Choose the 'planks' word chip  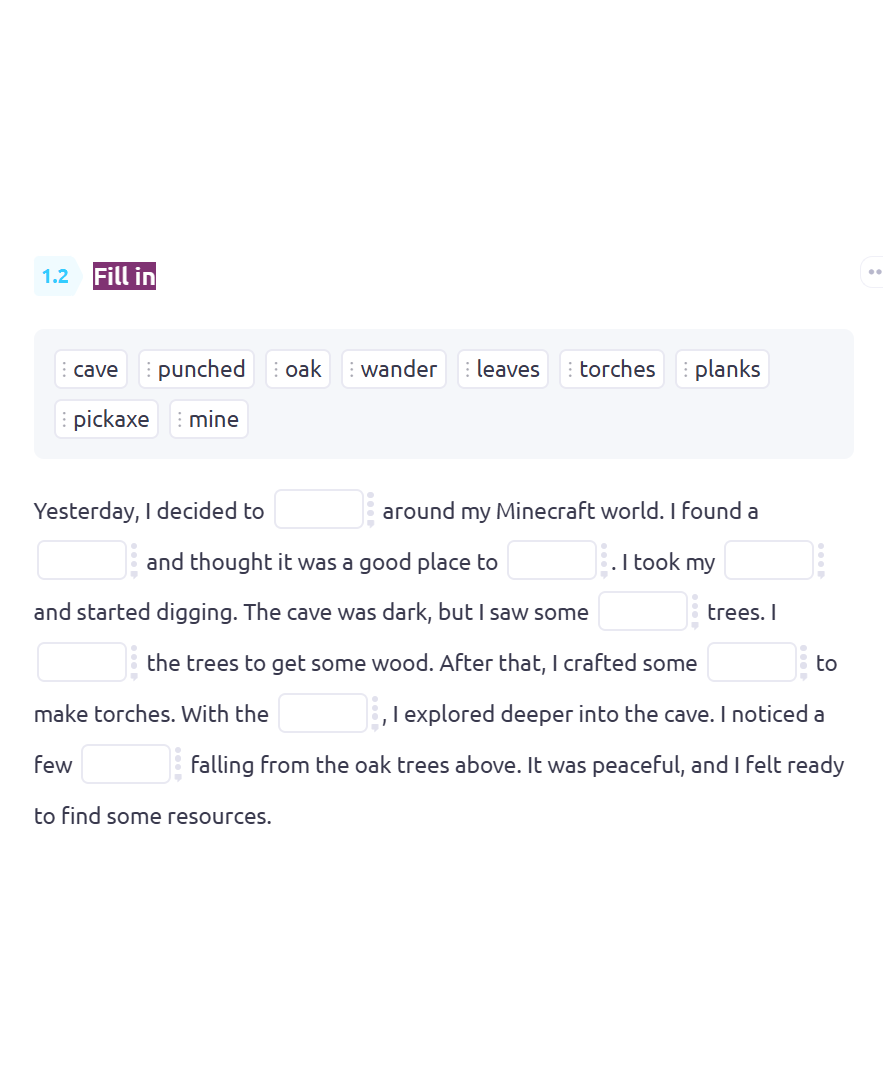722,369
